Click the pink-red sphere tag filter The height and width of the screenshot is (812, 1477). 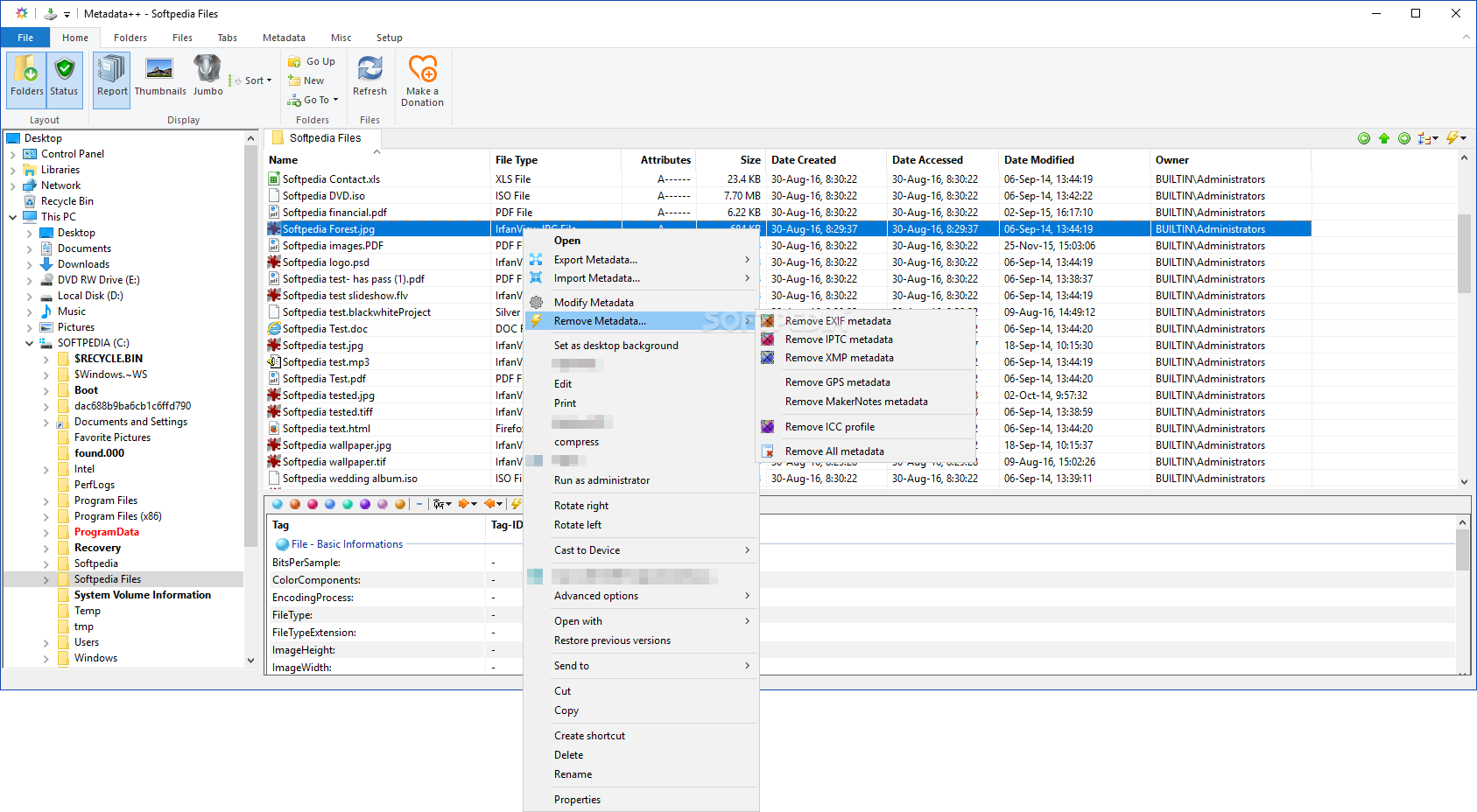pyautogui.click(x=313, y=504)
